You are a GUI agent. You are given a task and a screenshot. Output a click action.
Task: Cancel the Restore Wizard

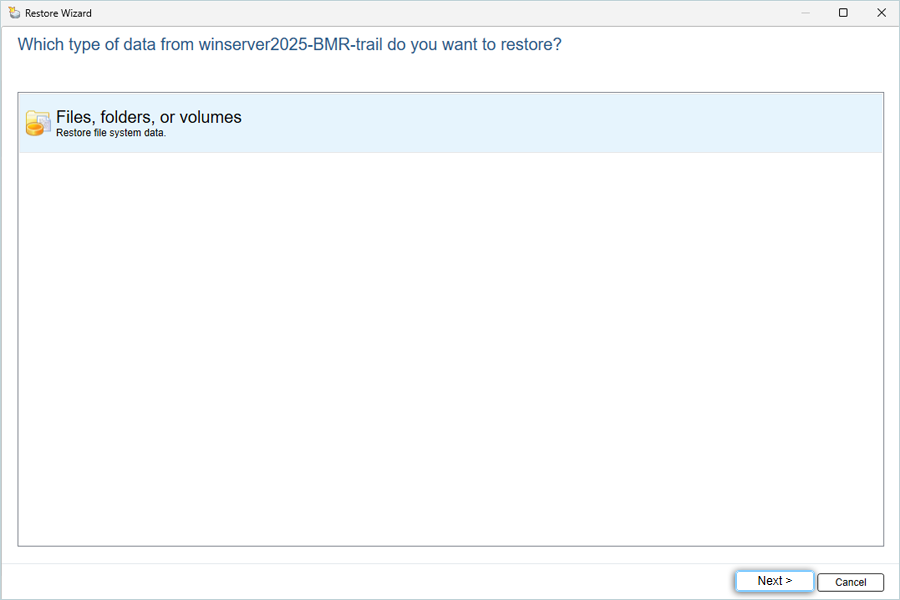coord(850,582)
